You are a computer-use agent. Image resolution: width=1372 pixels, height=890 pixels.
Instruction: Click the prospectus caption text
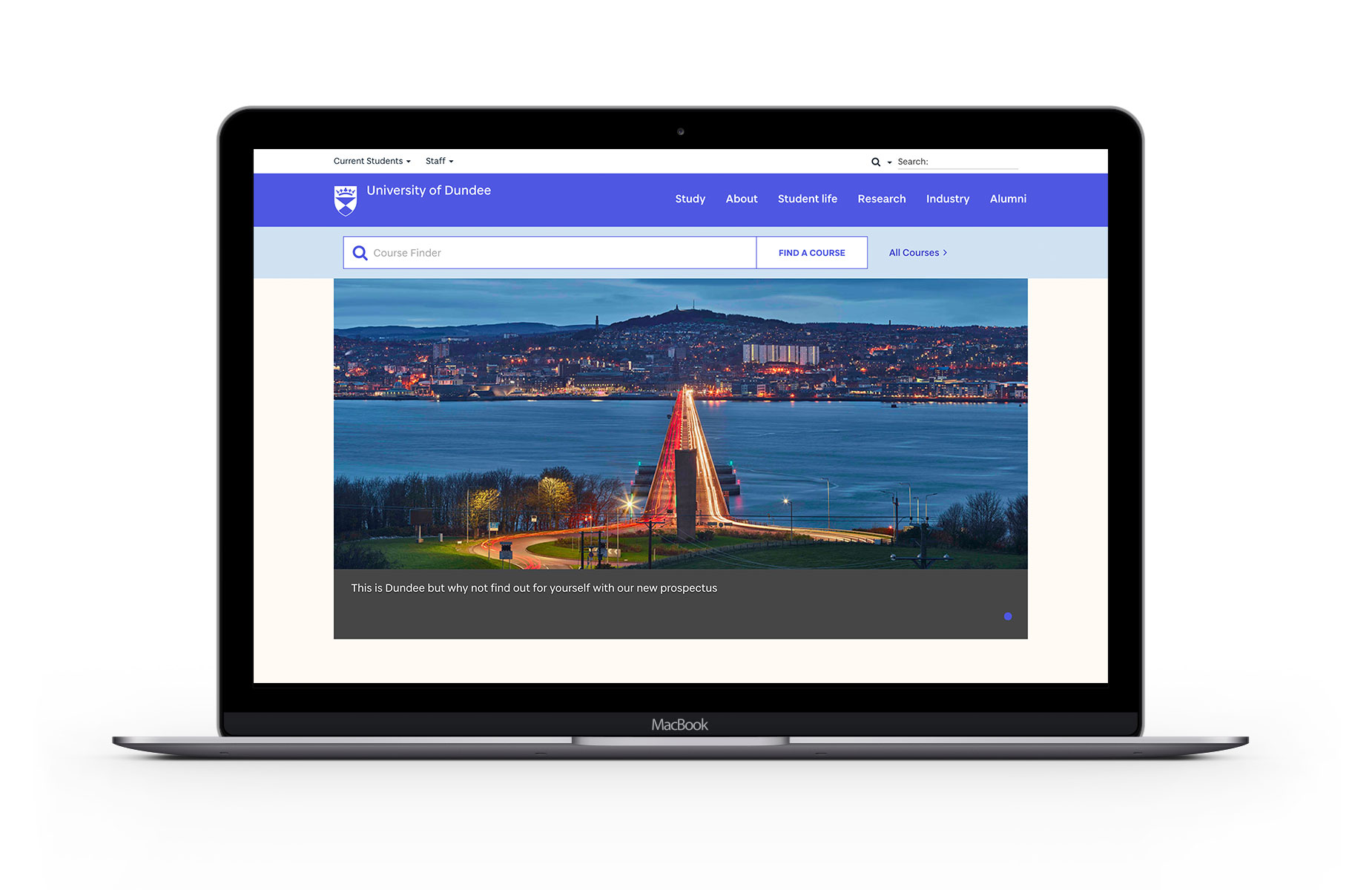click(x=534, y=588)
